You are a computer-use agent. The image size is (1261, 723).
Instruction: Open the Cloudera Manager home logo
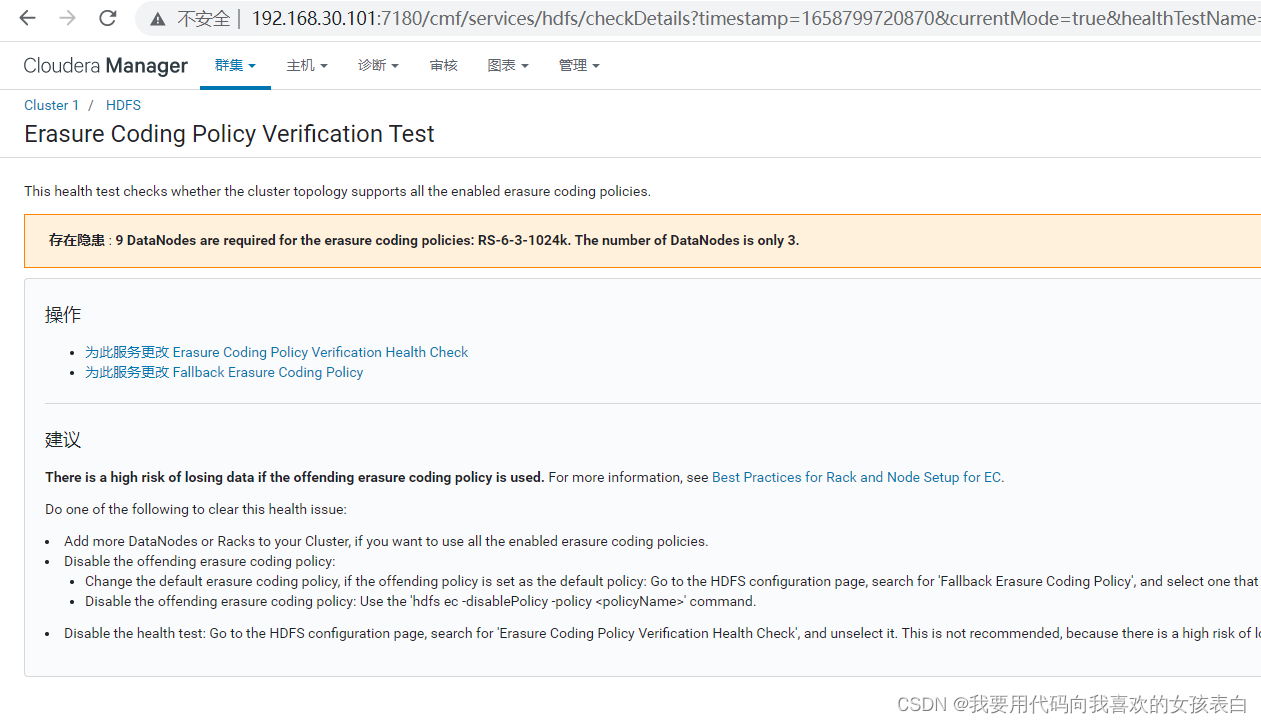(105, 66)
